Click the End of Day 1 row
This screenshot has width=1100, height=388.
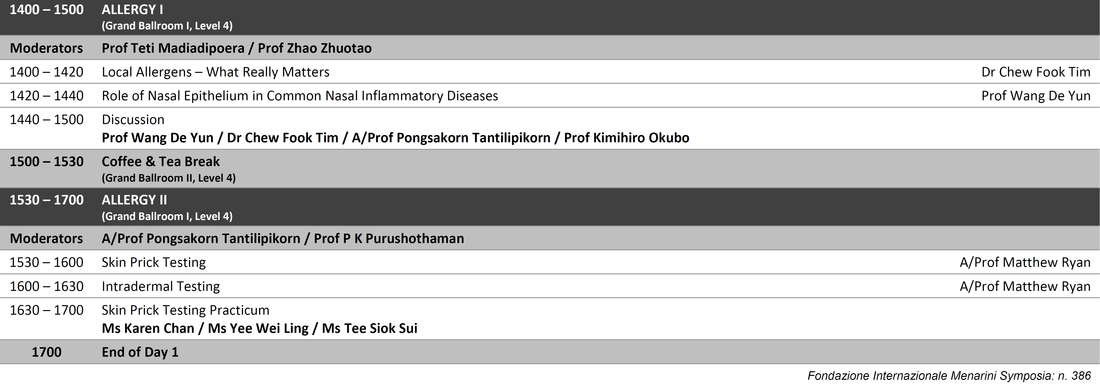550,352
